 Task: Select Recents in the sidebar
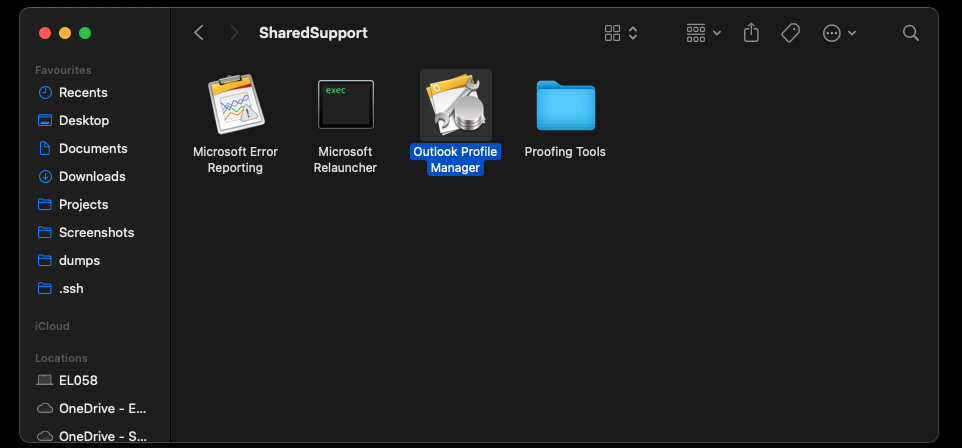[83, 92]
